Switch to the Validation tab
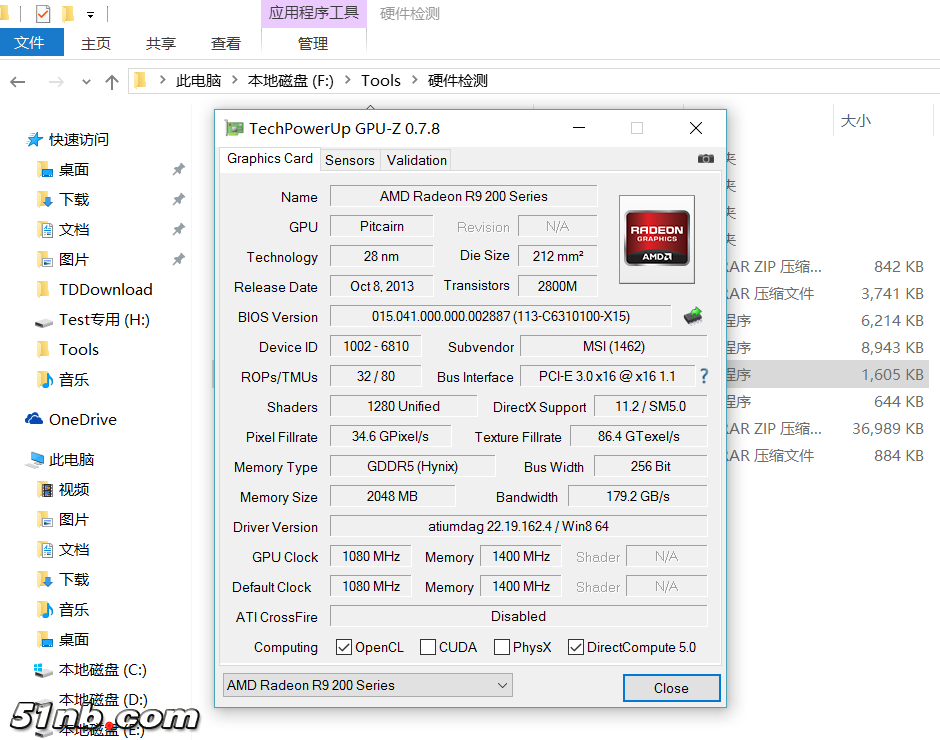 (x=417, y=160)
